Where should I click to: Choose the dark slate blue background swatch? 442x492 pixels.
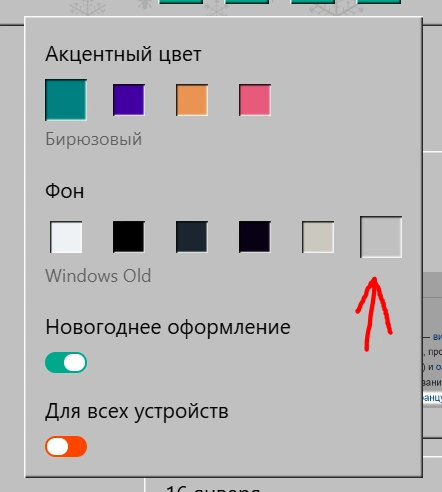(x=192, y=237)
